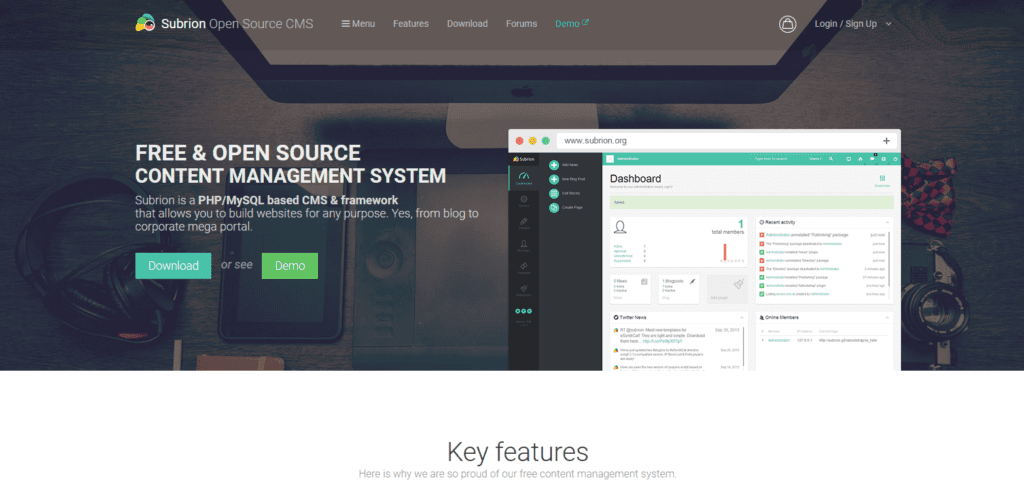The image size is (1024, 501).
Task: Select System gear icon in preview sidebar
Action: 524,200
